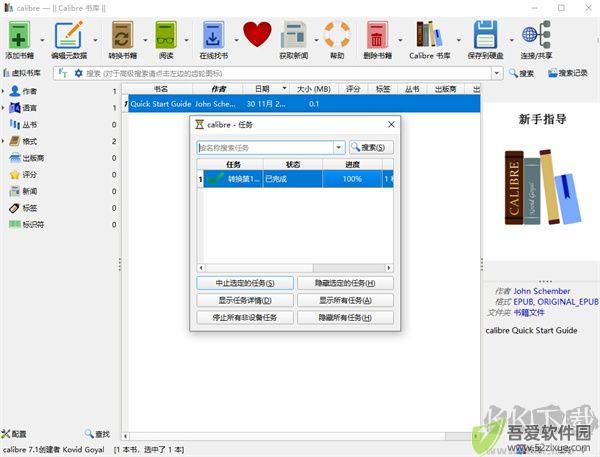Click Save to disk (保存到硬盘) icon

click(485, 35)
